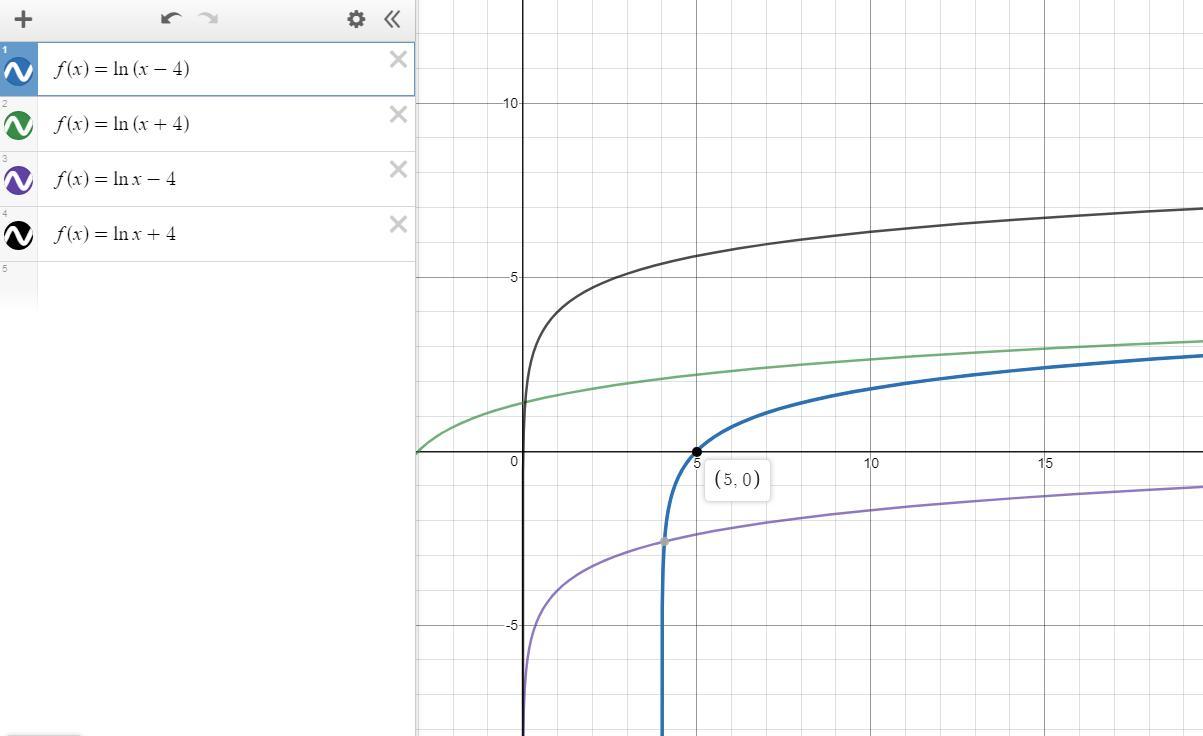Delete the f(x) = ln(x + 4) expression

click(x=398, y=114)
